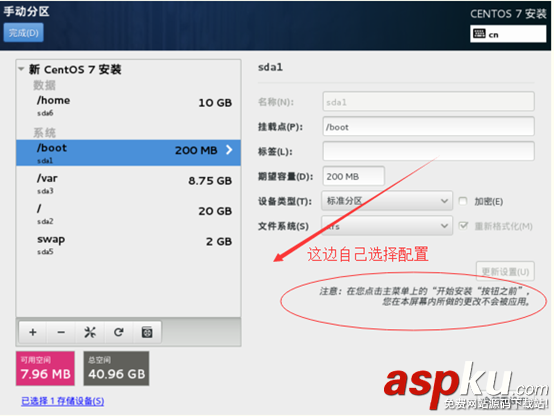Viewport: 554px width, 416px height.
Task: Toggle the 加密(E) encrypt checkbox
Action: click(462, 201)
